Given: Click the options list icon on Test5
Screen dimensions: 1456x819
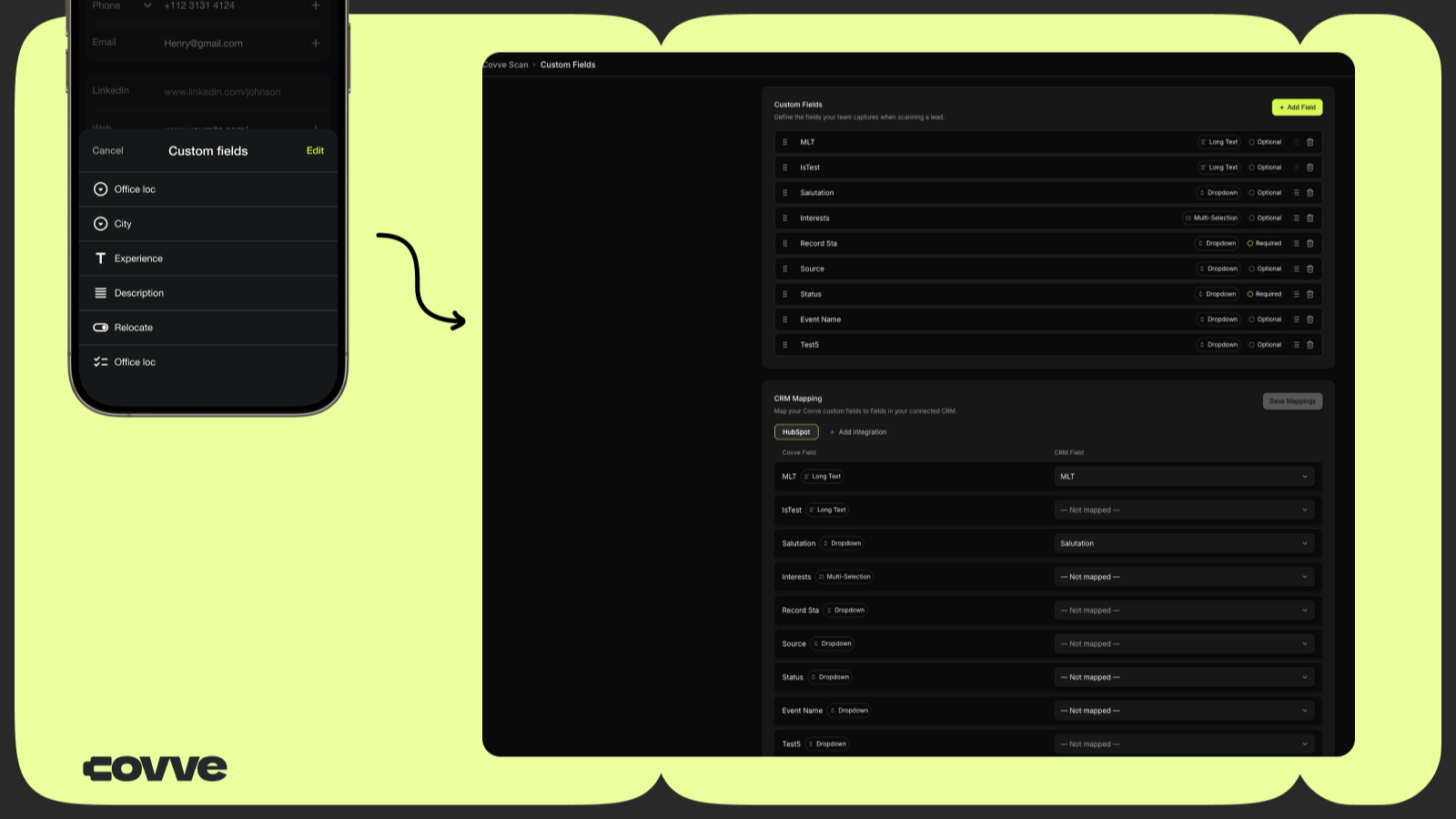Looking at the screenshot, I should click(x=1297, y=345).
